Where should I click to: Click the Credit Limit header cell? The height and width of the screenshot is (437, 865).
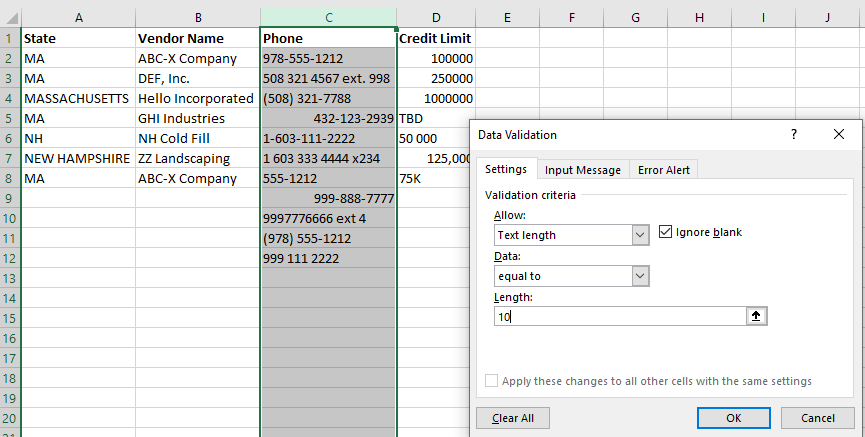tap(436, 38)
